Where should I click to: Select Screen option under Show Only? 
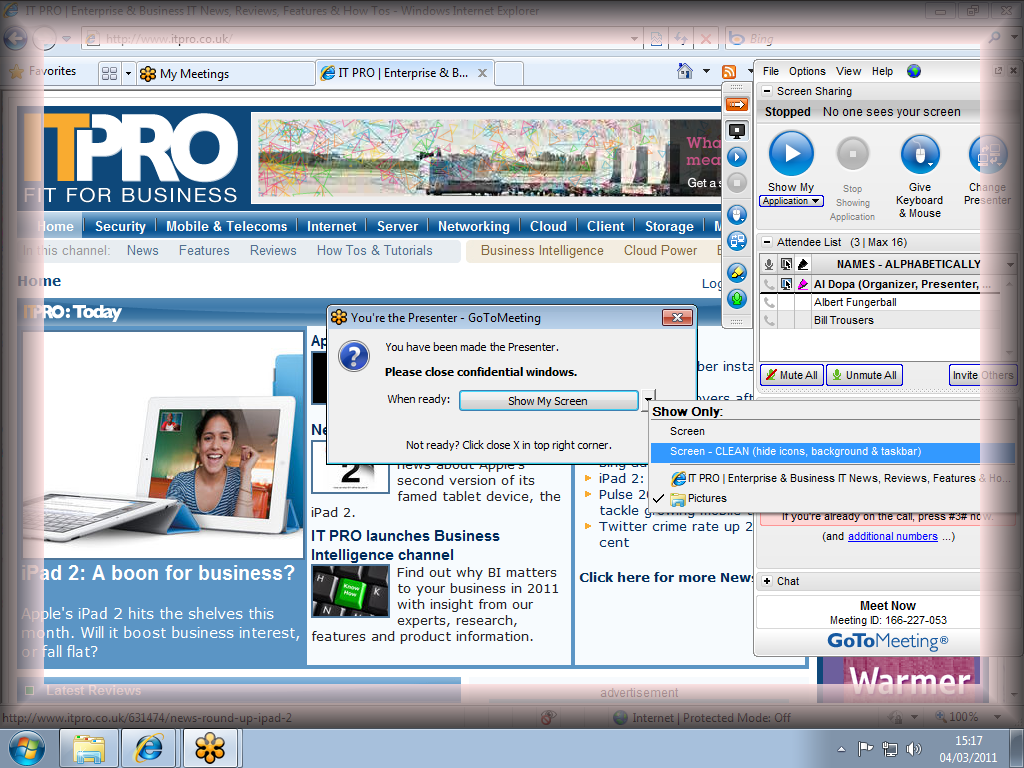coord(833,432)
